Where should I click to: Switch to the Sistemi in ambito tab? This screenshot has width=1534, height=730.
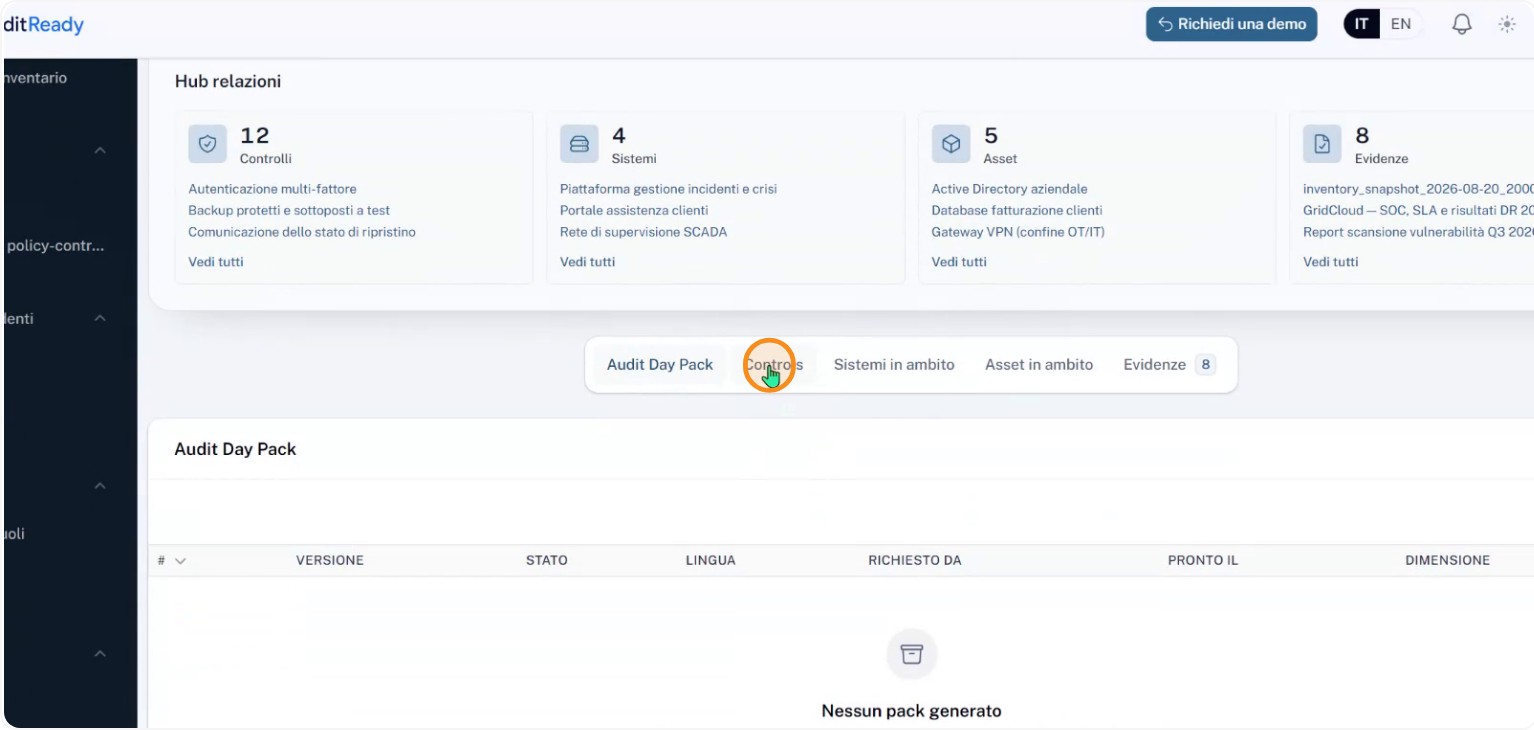[894, 365]
